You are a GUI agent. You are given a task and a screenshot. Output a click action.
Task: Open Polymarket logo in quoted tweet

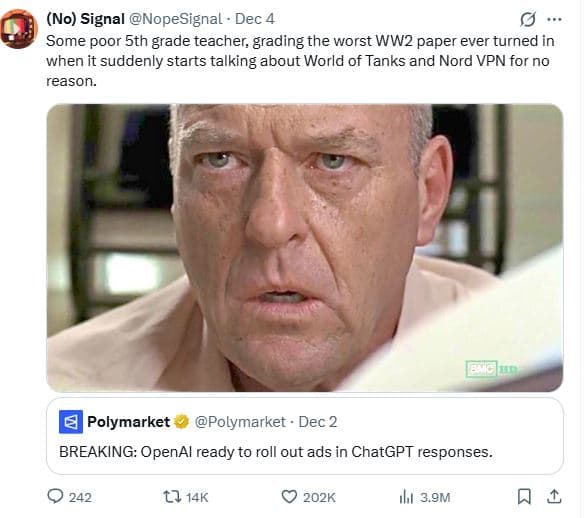pos(71,422)
